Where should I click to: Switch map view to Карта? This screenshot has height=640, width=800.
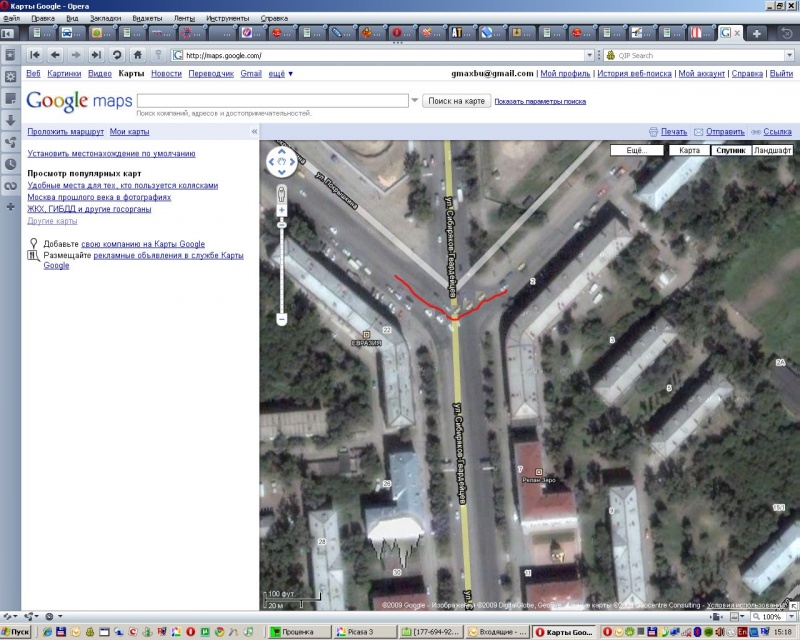(x=689, y=150)
